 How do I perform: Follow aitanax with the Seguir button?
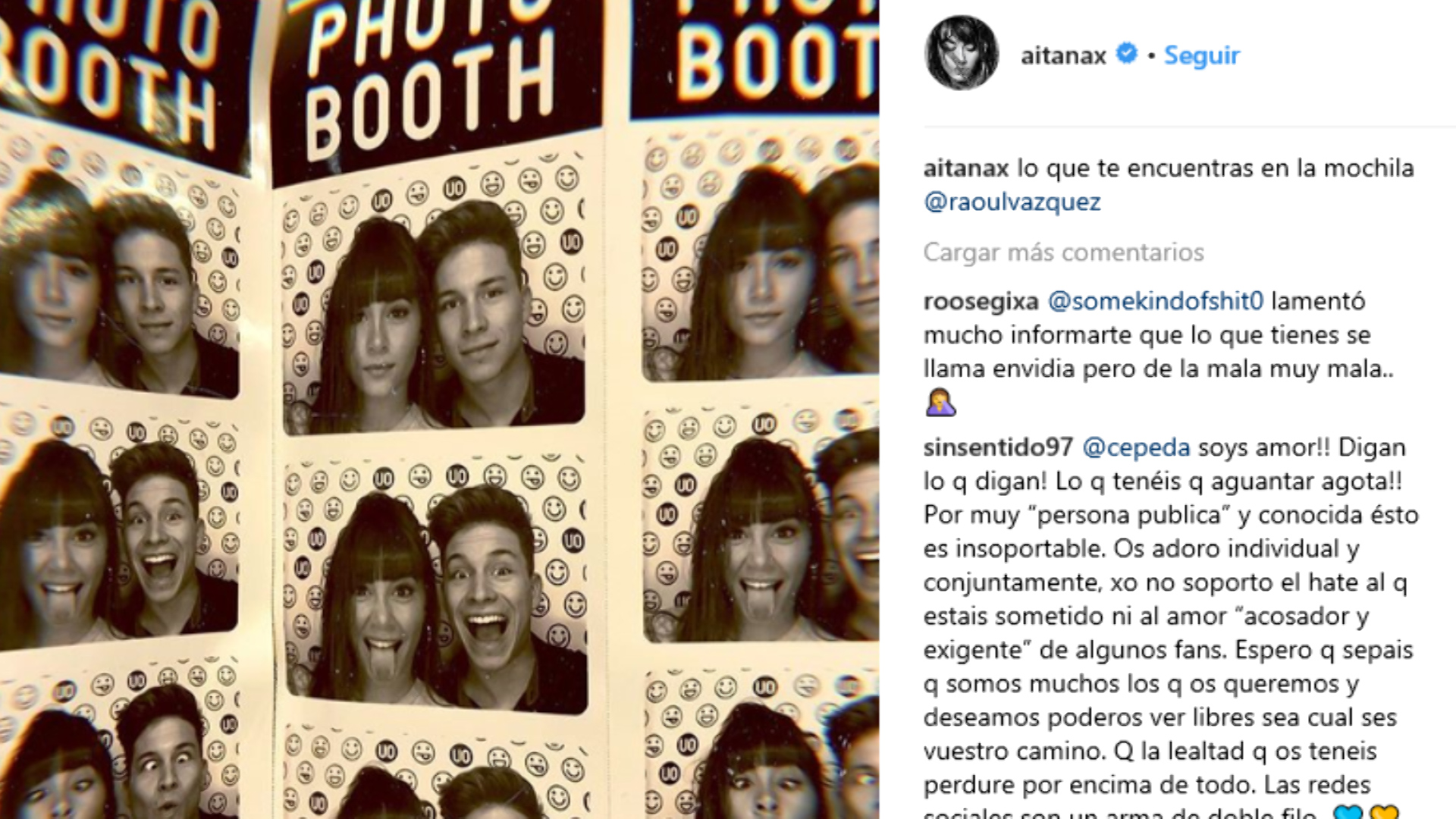click(1202, 55)
